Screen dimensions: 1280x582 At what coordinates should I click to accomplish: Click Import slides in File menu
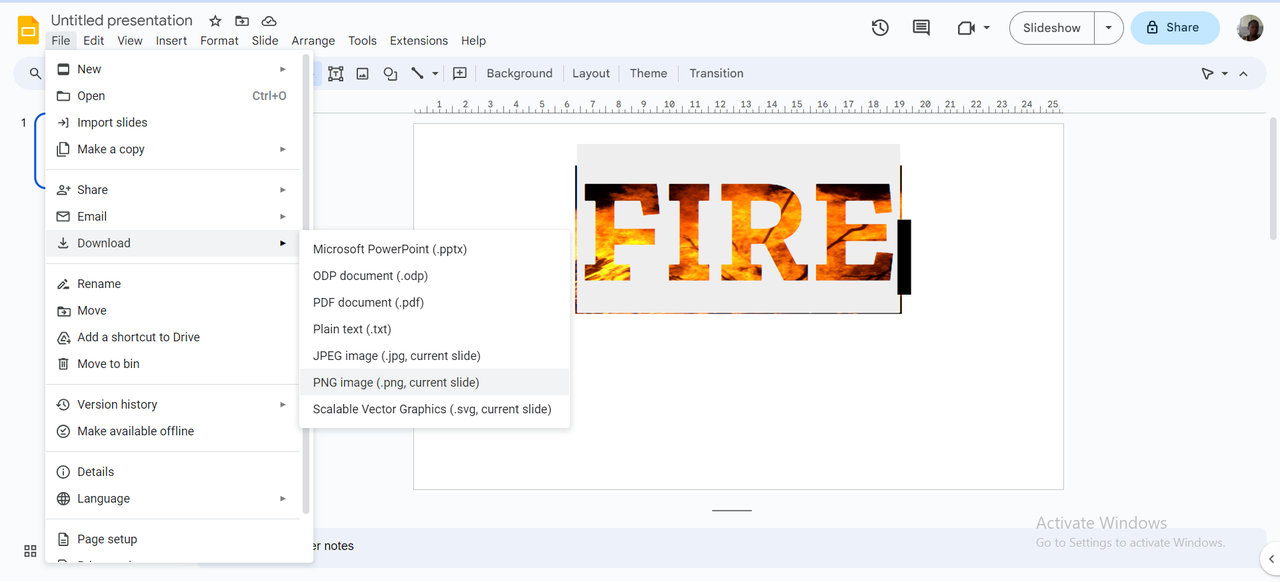click(173, 123)
